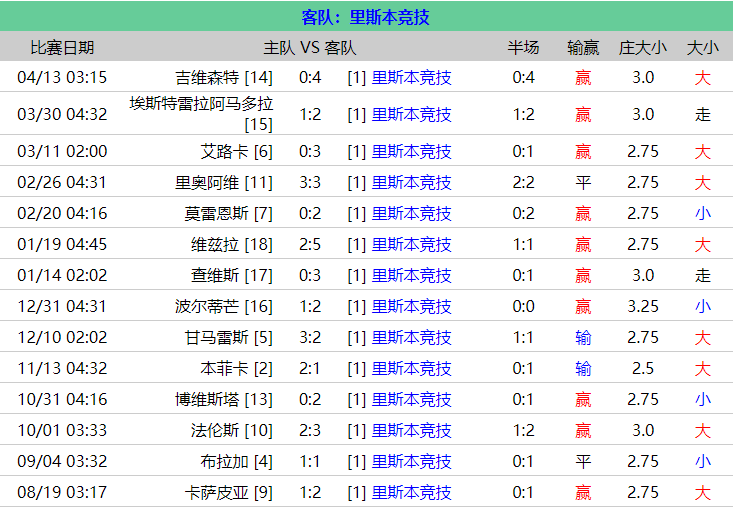Click the 比赛日期 column header
The width and height of the screenshot is (735, 507).
coord(62,47)
